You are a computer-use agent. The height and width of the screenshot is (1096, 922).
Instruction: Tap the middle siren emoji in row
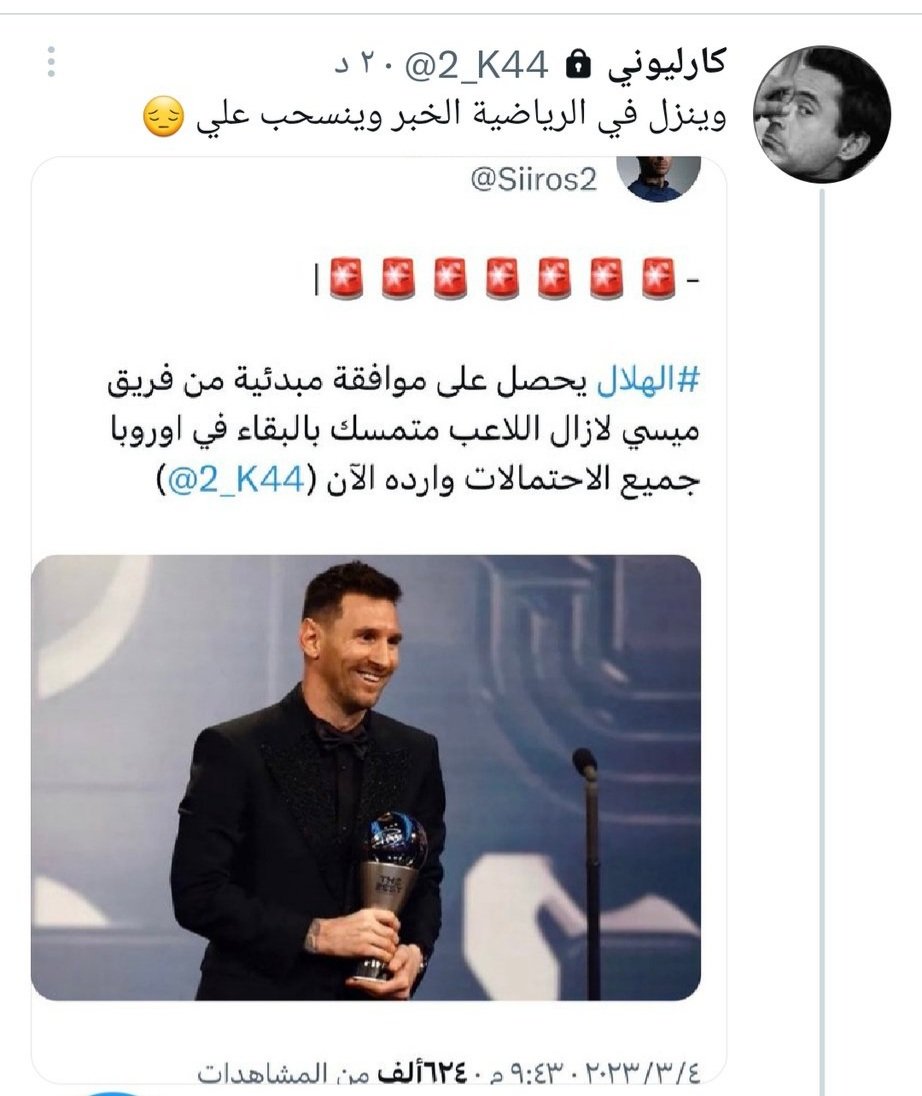502,278
